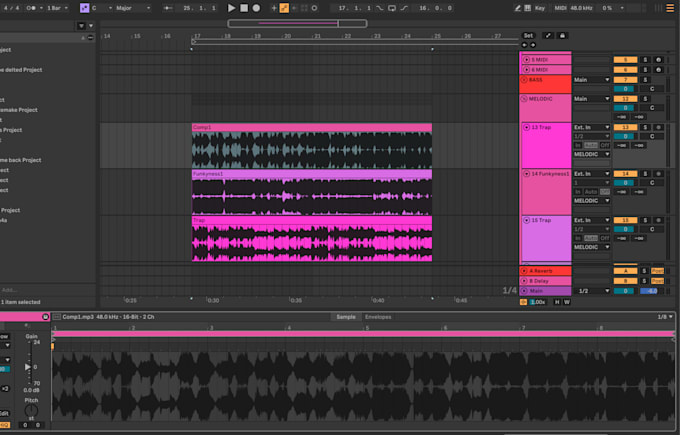Toggle the computer MIDI keyboard icon

click(x=528, y=8)
